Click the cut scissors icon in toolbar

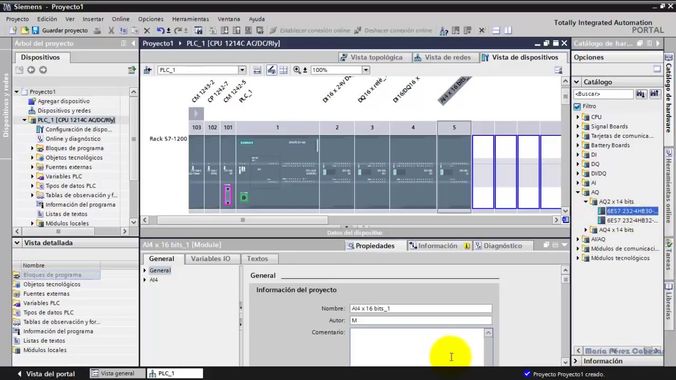click(x=111, y=31)
